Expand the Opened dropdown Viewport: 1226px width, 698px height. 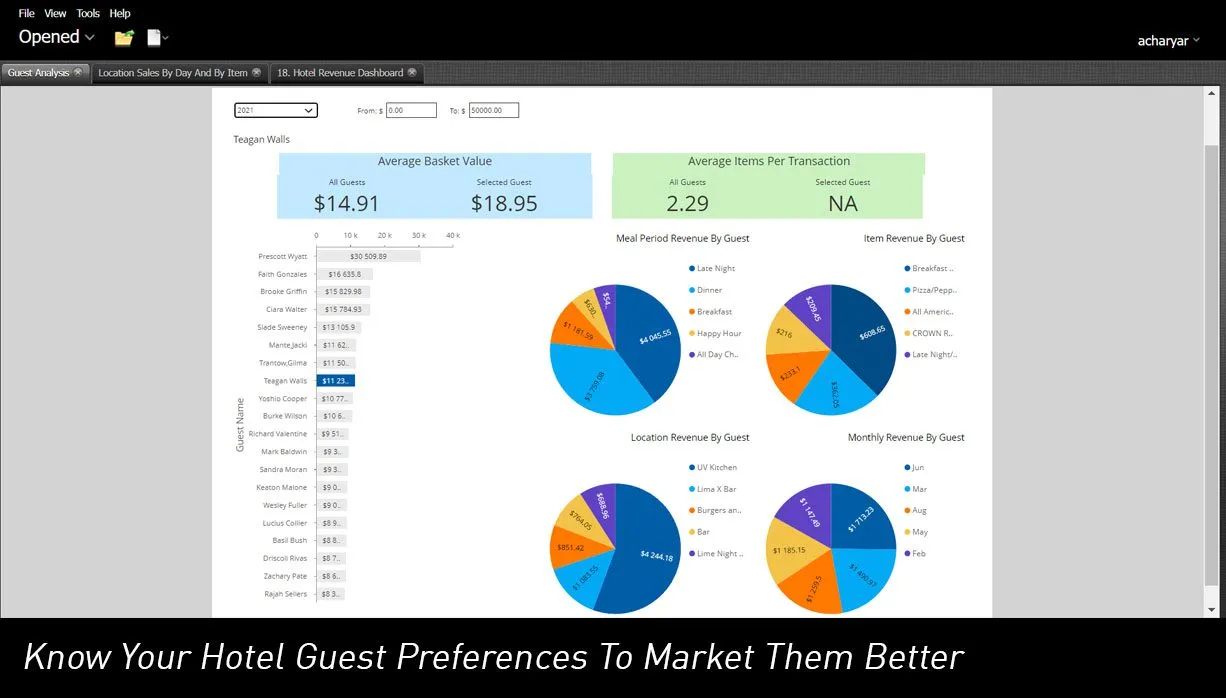56,37
